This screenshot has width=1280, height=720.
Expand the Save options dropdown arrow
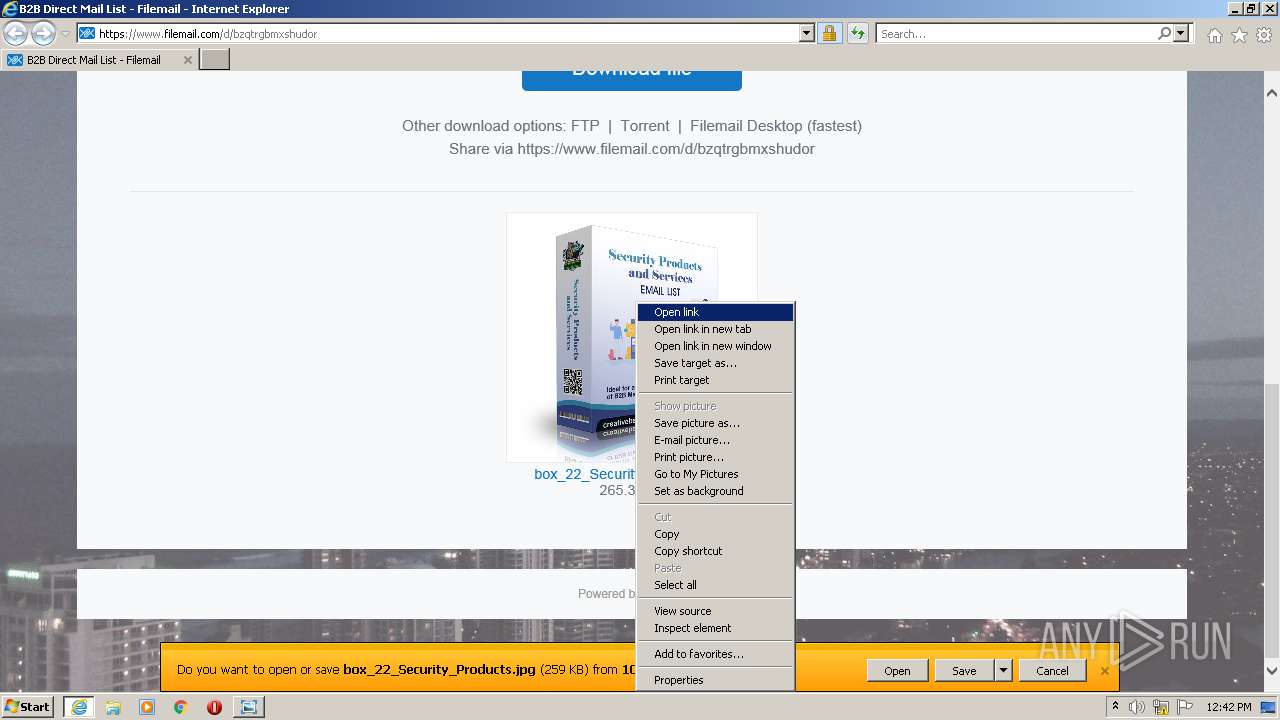[x=1003, y=671]
